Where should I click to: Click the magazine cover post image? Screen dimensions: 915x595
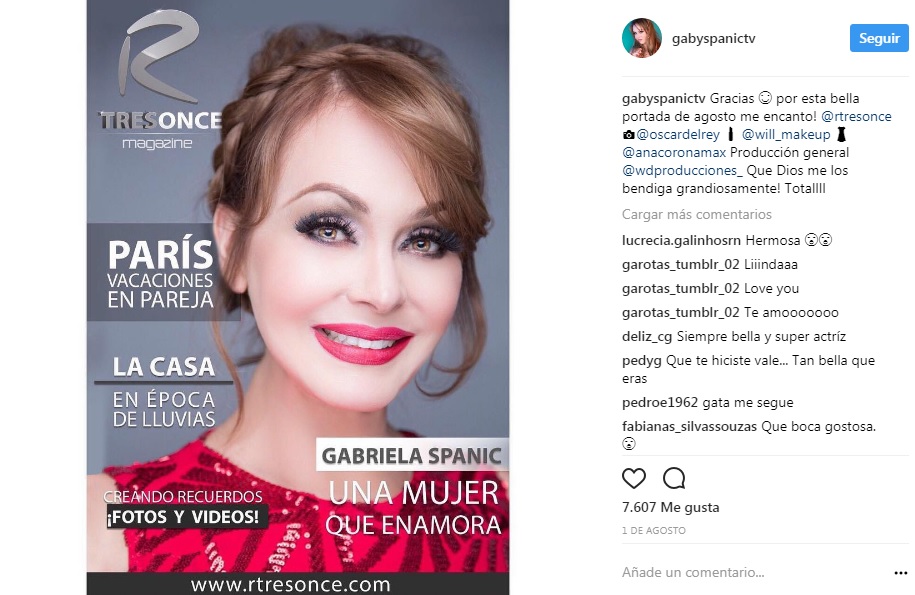298,298
